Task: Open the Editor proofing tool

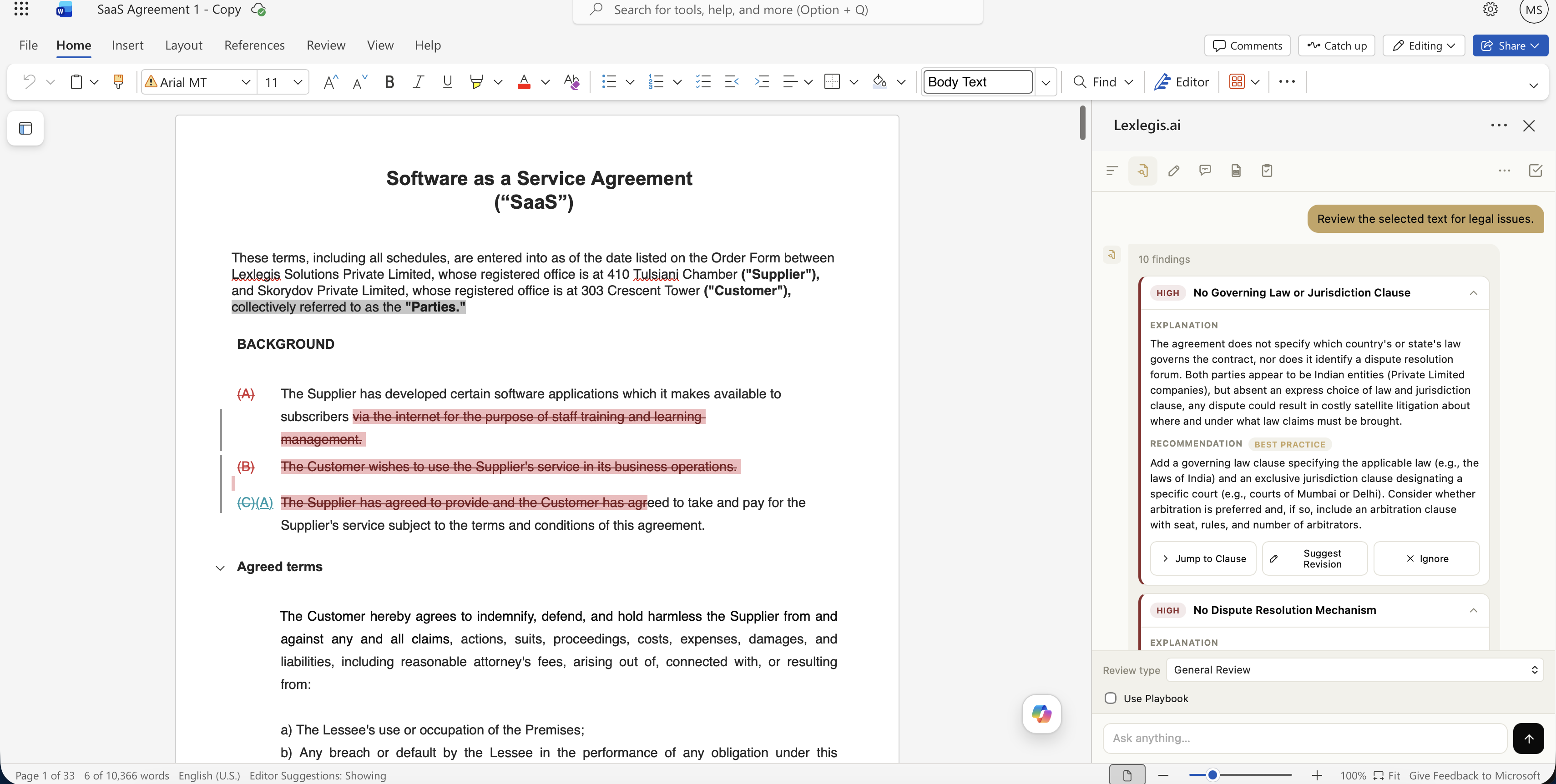Action: (1182, 81)
